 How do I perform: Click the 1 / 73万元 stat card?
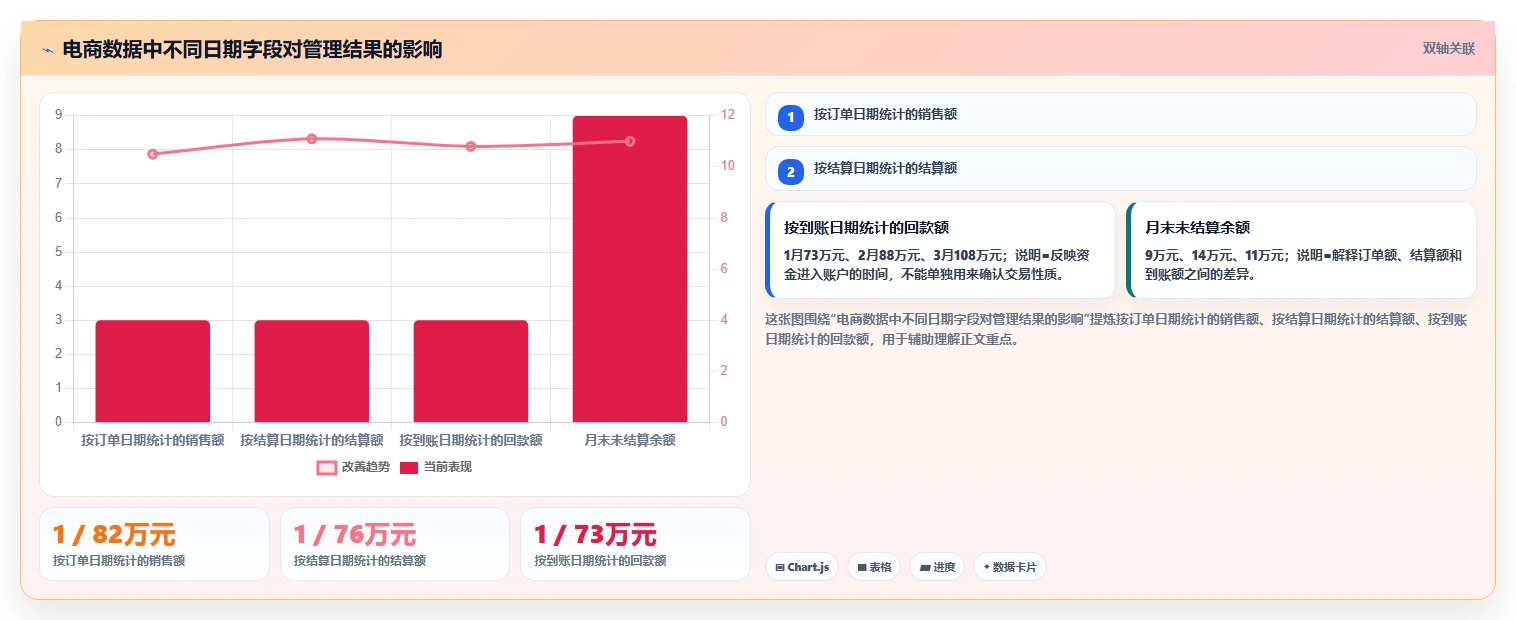(x=635, y=544)
